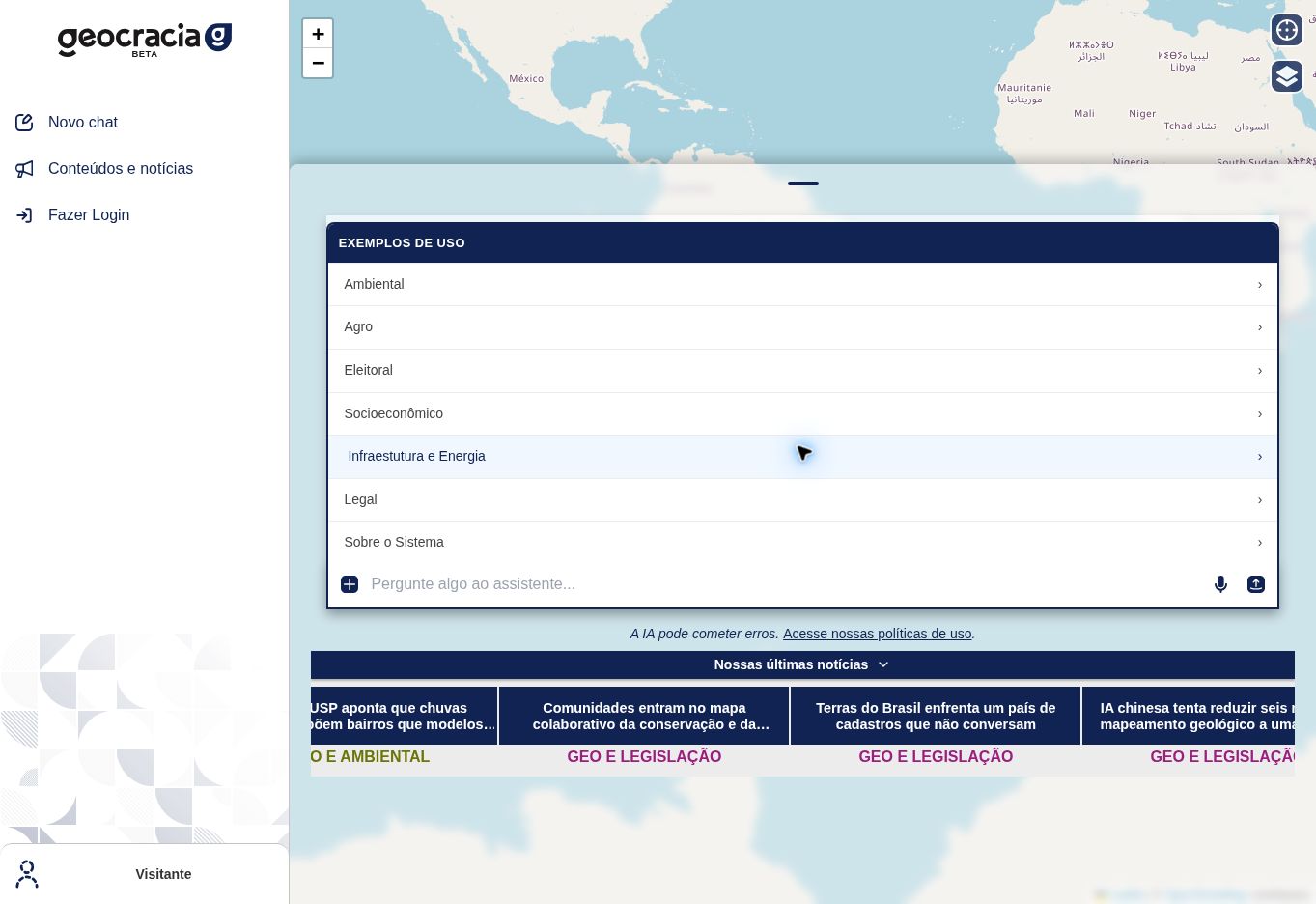Click the Fazer Login arrow icon
The height and width of the screenshot is (904, 1316).
[x=24, y=215]
